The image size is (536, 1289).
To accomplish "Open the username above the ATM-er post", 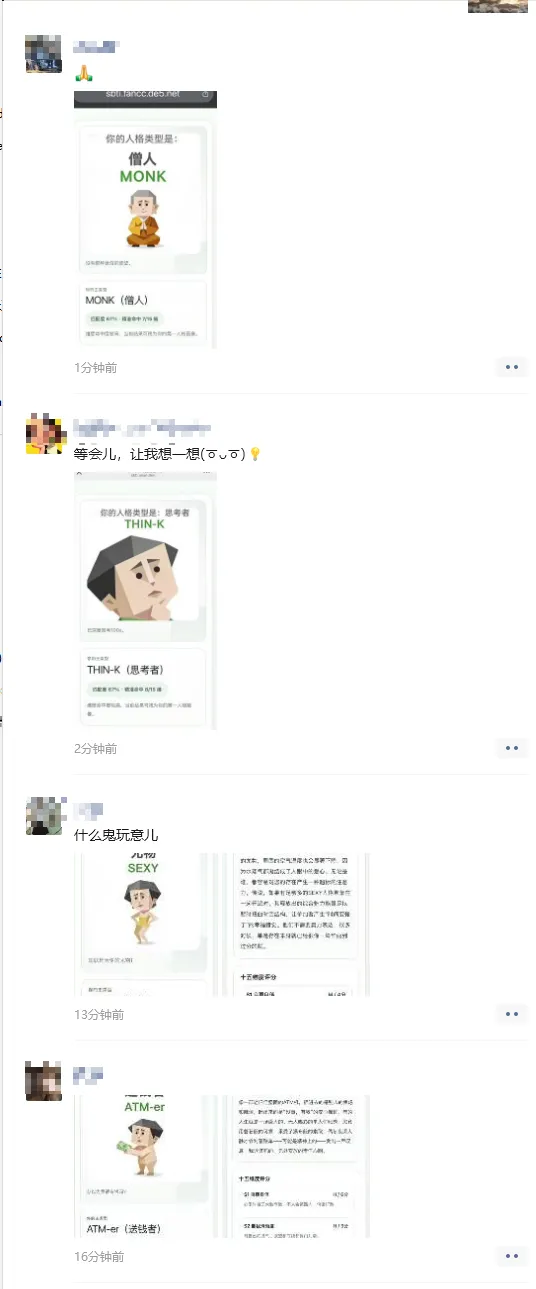I will pos(89,1075).
